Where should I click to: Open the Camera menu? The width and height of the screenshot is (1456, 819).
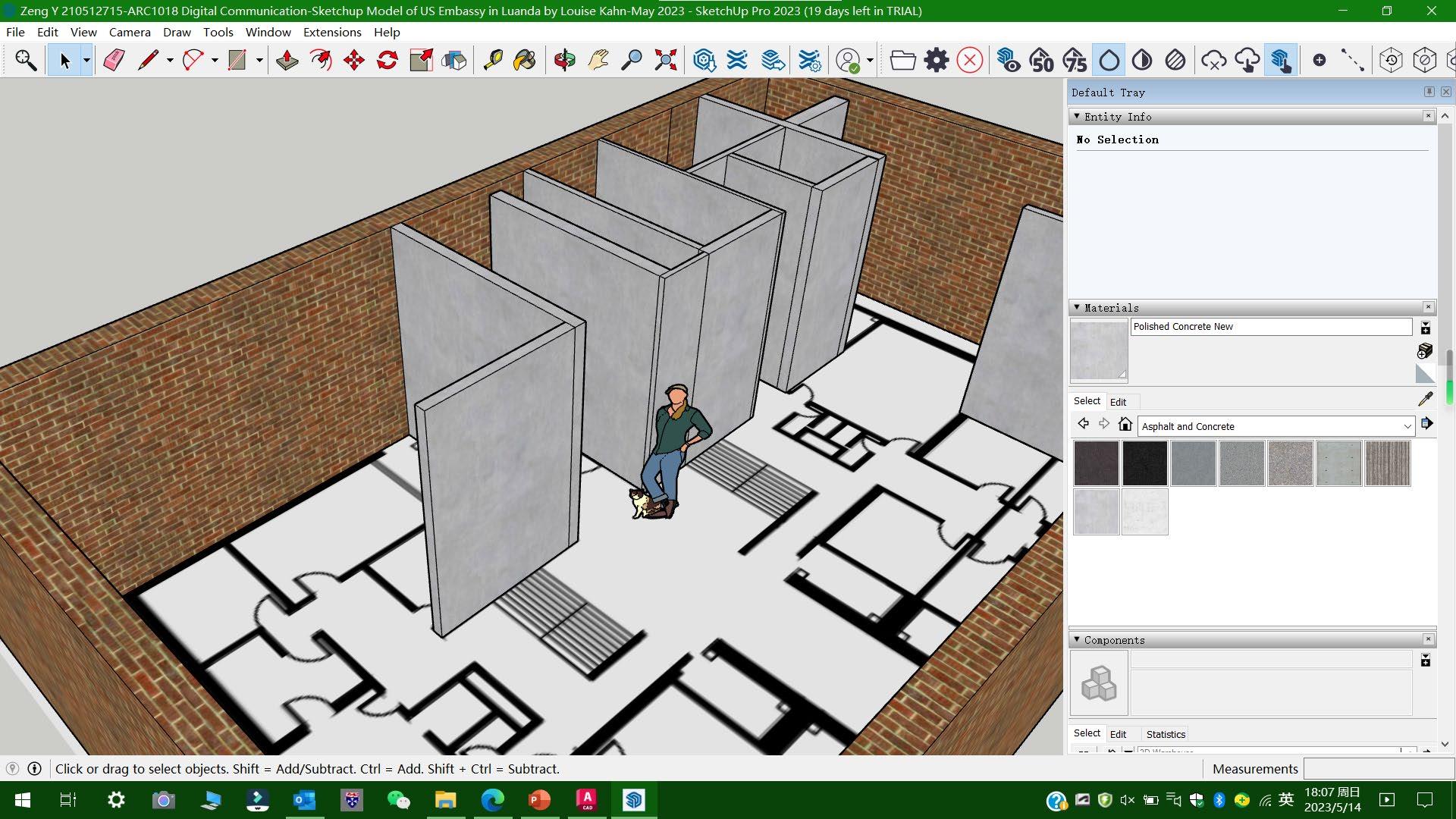[130, 32]
